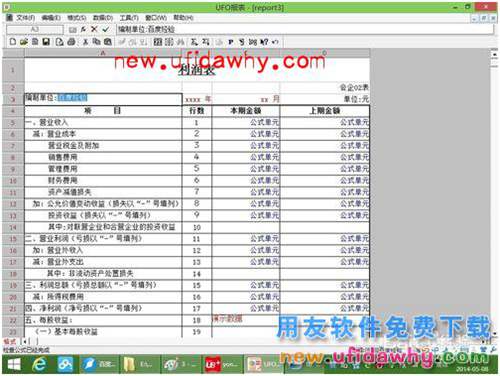Image resolution: width=500 pixels, height=376 pixels.
Task: Click the Print icon in toolbar
Action: (x=71, y=42)
